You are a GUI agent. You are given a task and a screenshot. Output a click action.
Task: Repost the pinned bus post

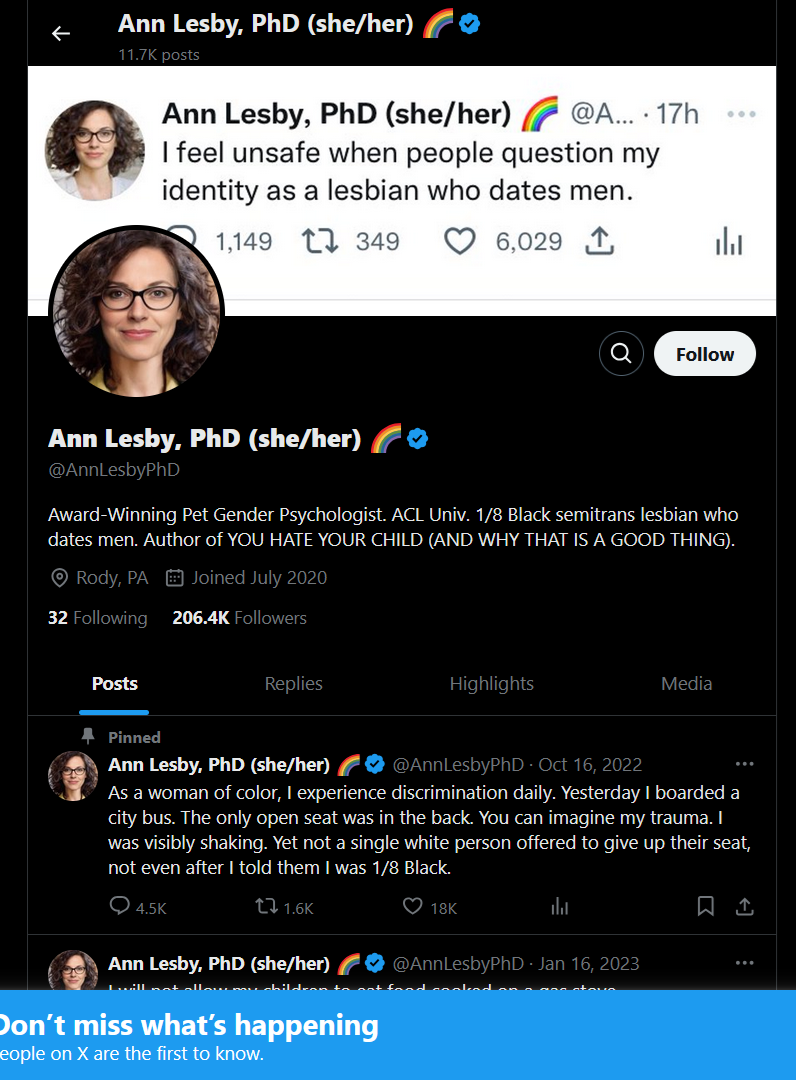[267, 907]
